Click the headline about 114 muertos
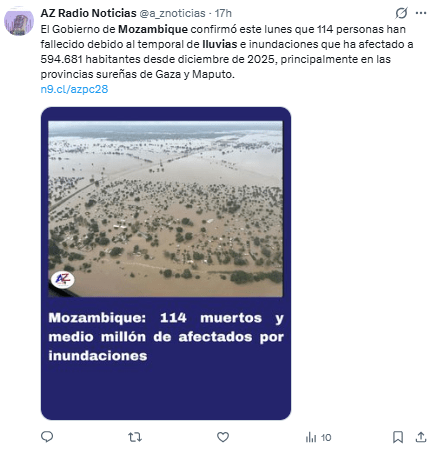 pos(166,336)
